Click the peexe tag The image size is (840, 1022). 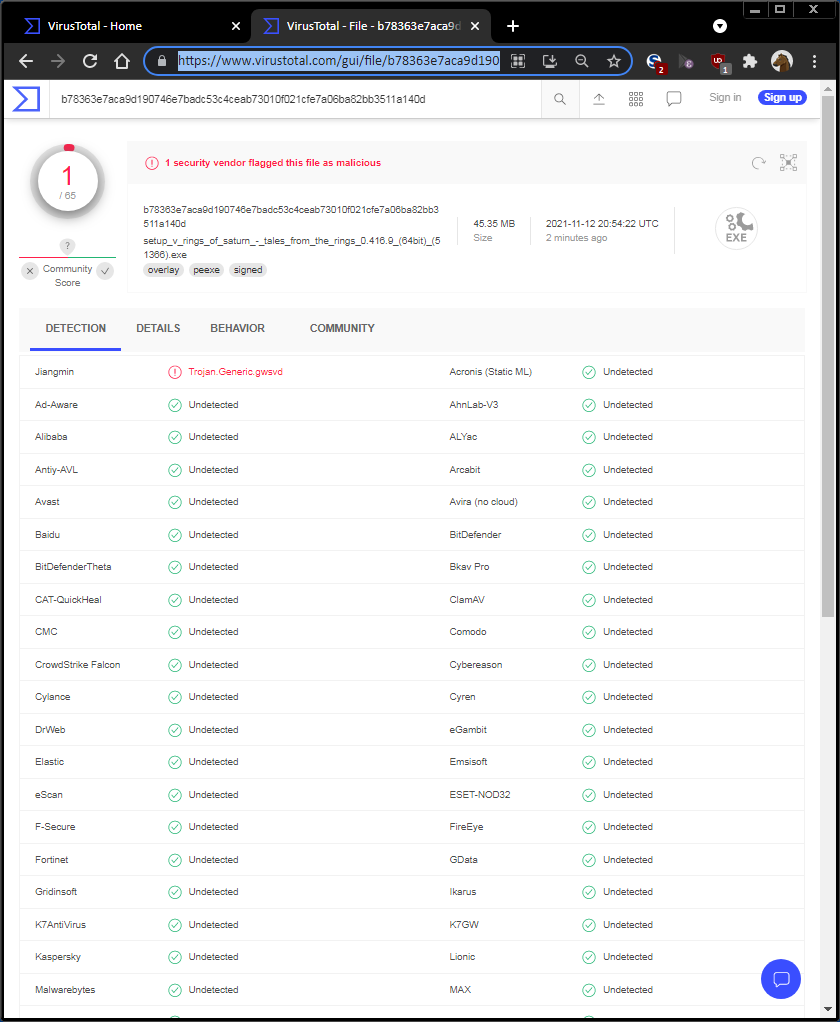[207, 270]
